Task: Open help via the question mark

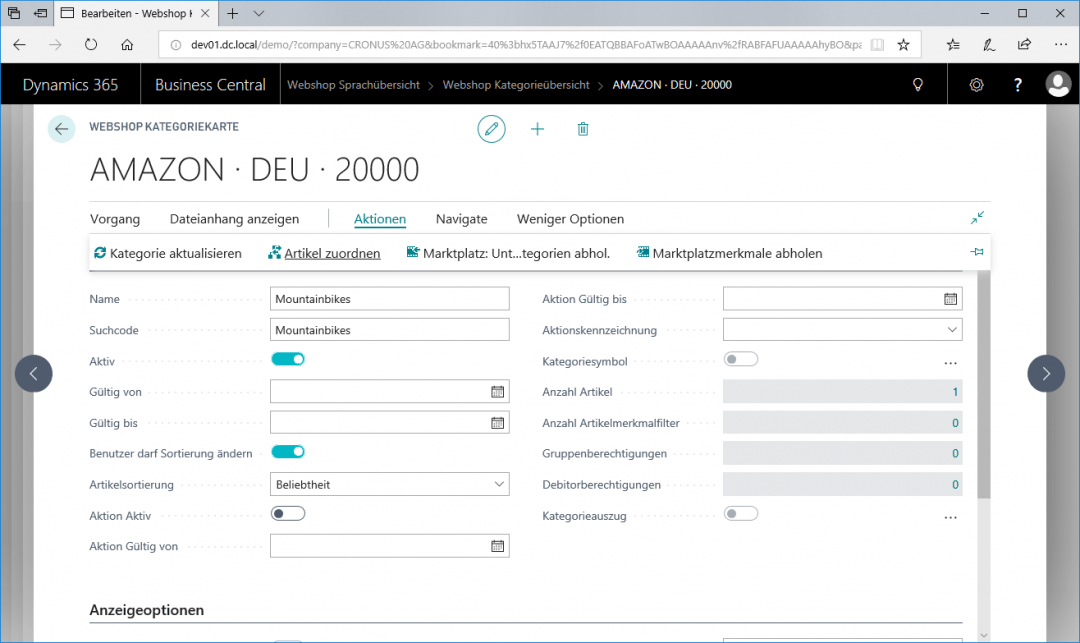Action: [x=1017, y=85]
